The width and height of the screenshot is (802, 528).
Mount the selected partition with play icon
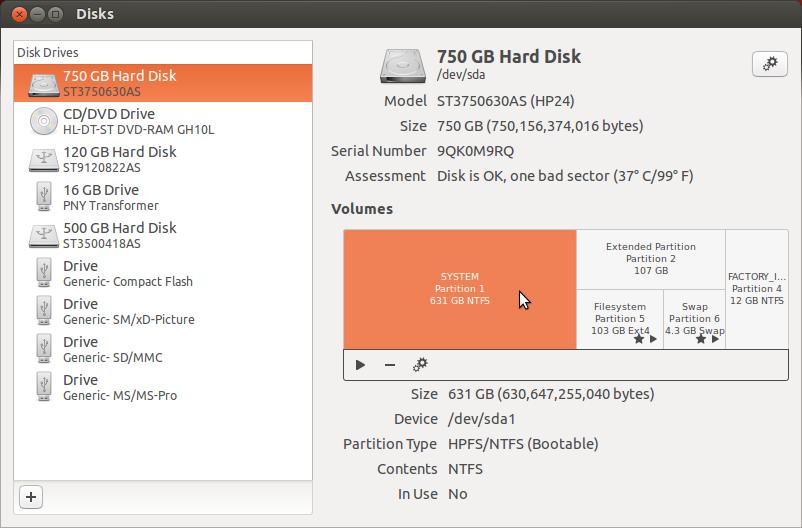(x=360, y=365)
